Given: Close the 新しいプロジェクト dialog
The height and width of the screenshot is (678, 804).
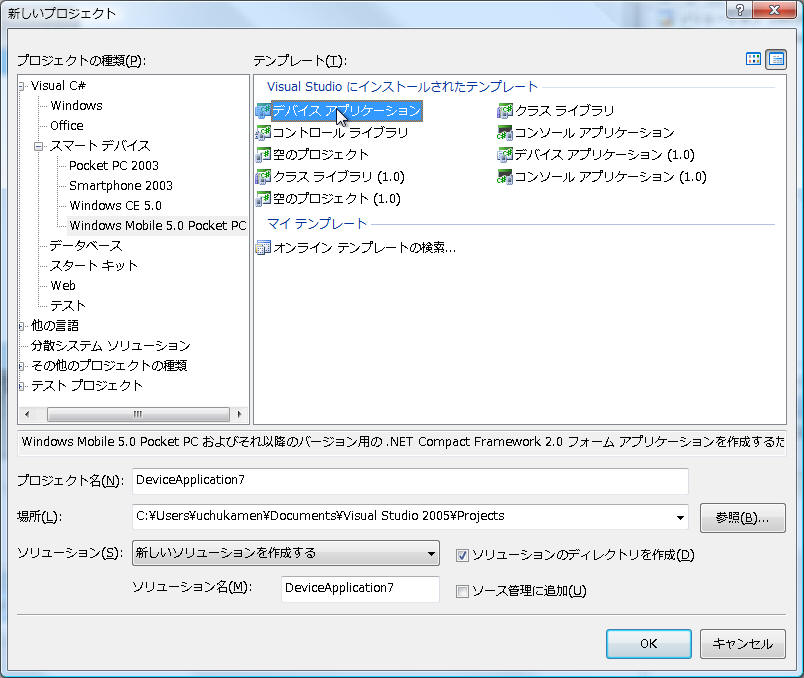Looking at the screenshot, I should coord(775,10).
